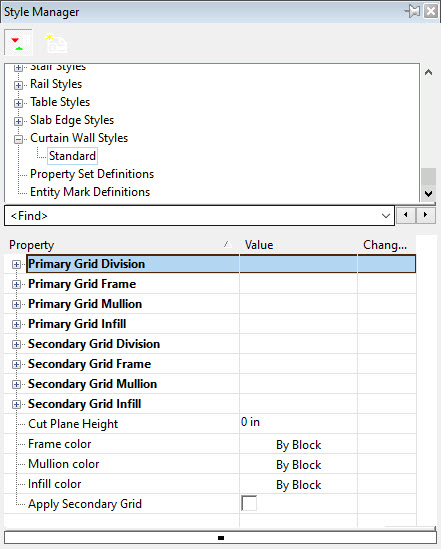This screenshot has height=549, width=441.
Task: Click the red-green arrows toolbar icon
Action: point(18,43)
